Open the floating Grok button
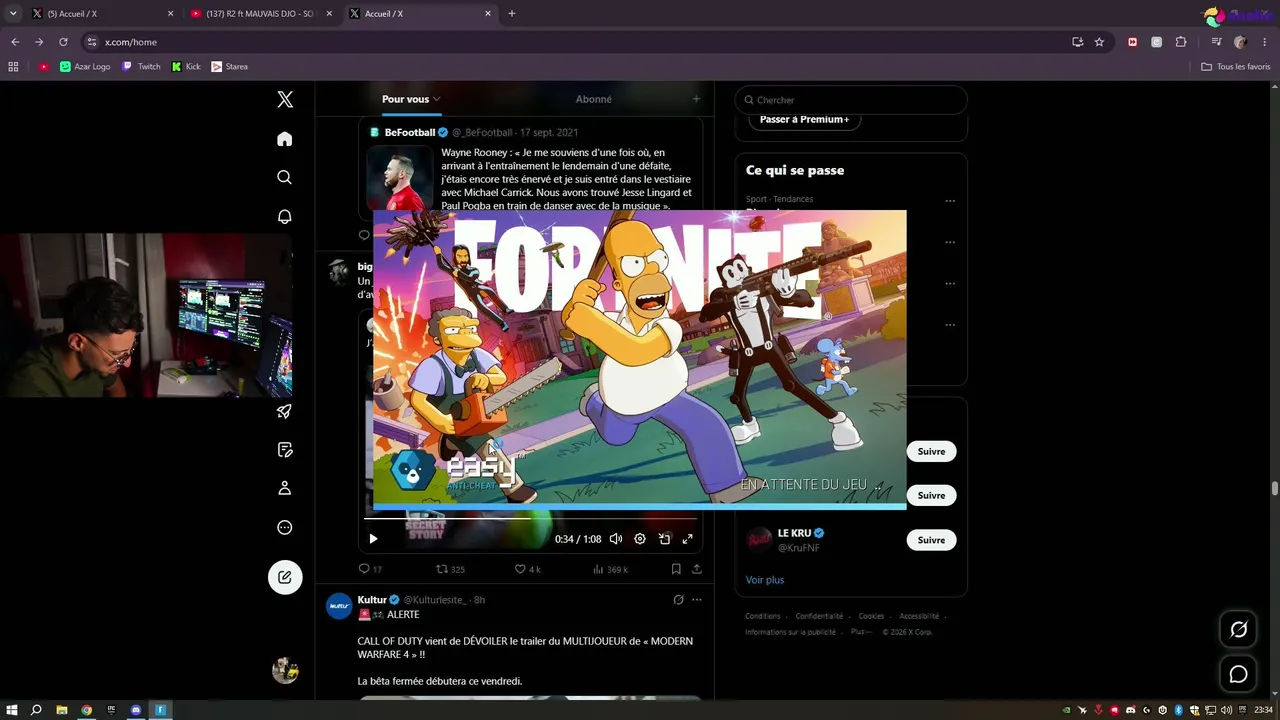Image resolution: width=1280 pixels, height=720 pixels. pyautogui.click(x=1238, y=629)
